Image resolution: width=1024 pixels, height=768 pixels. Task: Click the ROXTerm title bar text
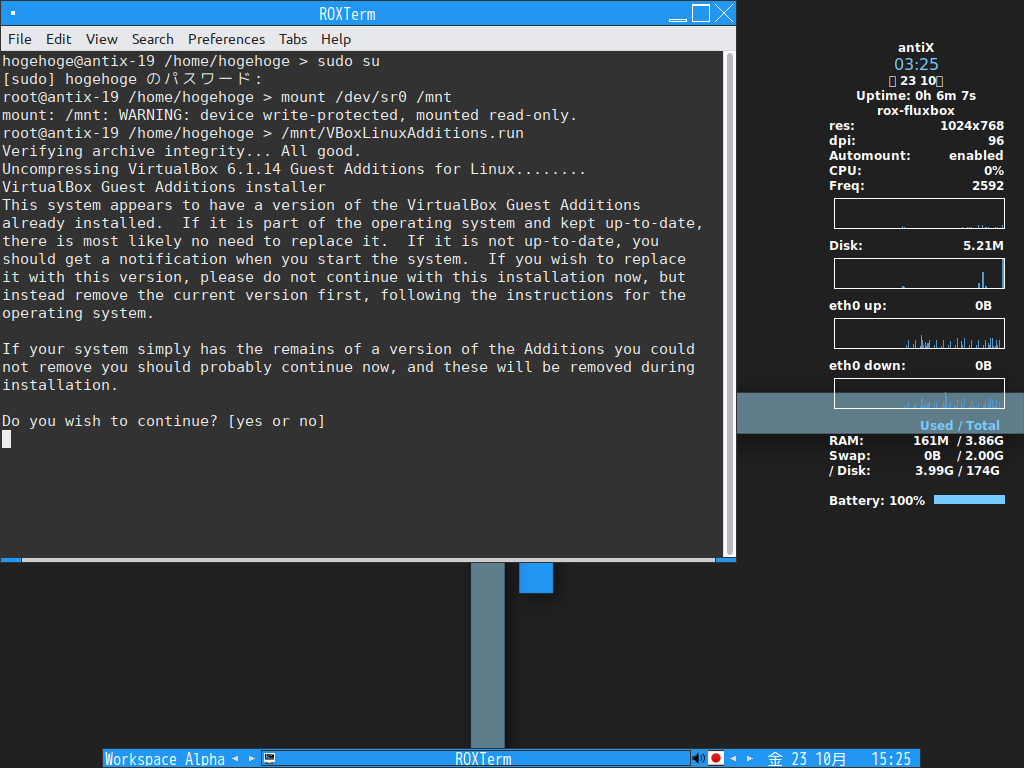(x=347, y=14)
